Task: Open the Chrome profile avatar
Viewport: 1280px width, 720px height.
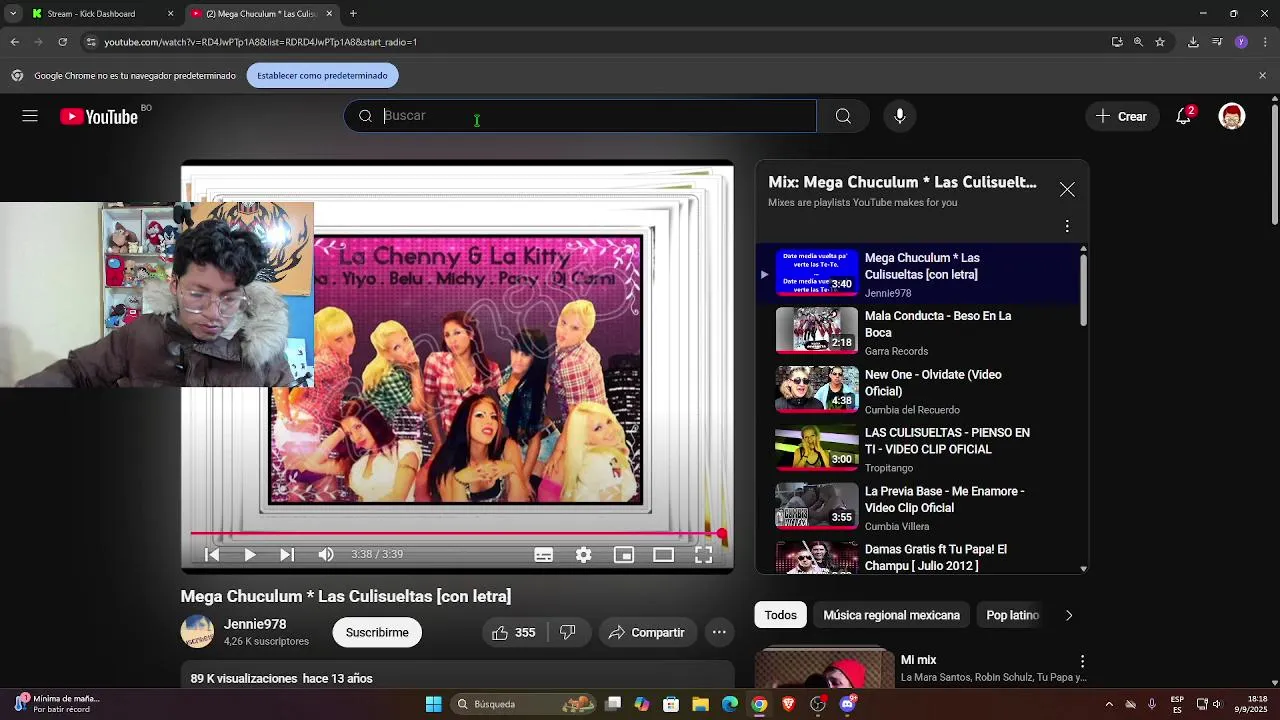Action: pyautogui.click(x=1241, y=42)
